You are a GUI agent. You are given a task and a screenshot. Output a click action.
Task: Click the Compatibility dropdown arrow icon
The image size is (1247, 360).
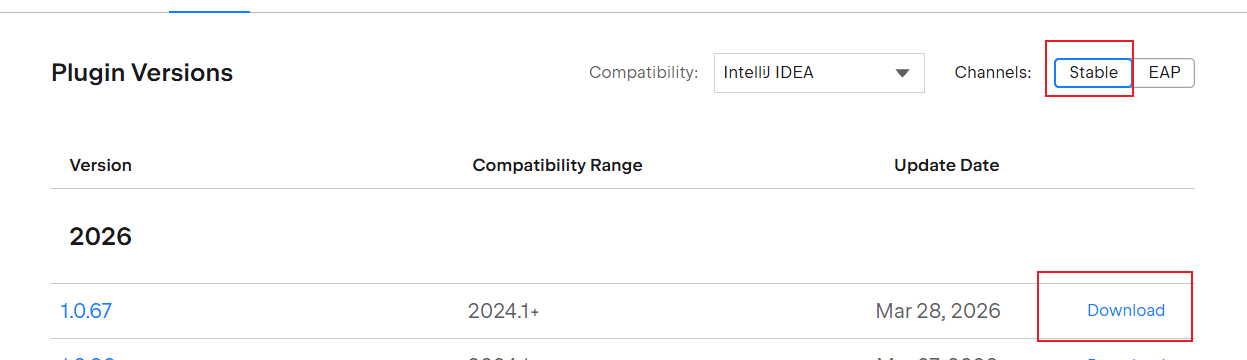coord(902,73)
